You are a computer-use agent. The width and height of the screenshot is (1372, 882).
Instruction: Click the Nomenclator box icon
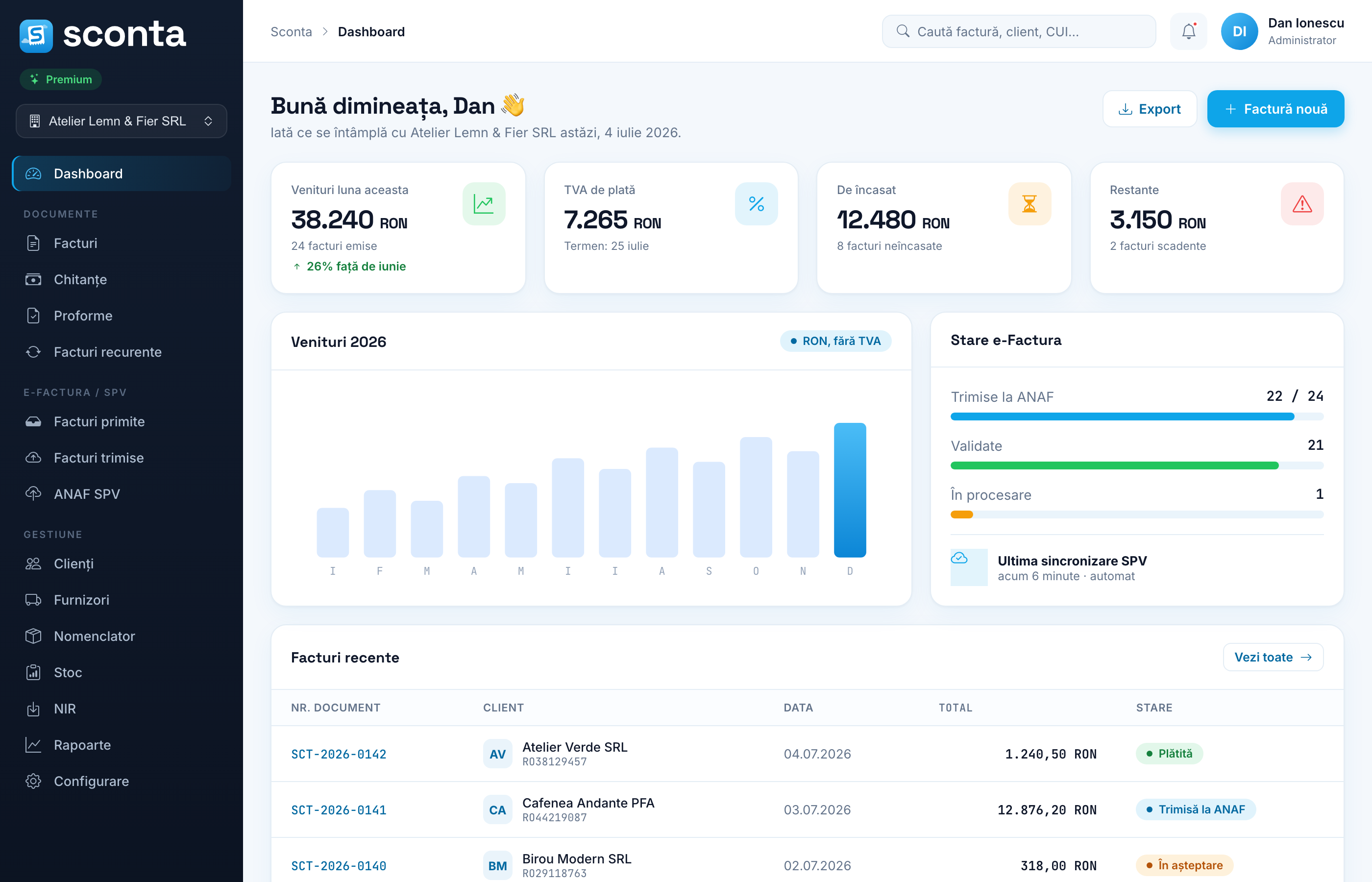click(x=33, y=636)
